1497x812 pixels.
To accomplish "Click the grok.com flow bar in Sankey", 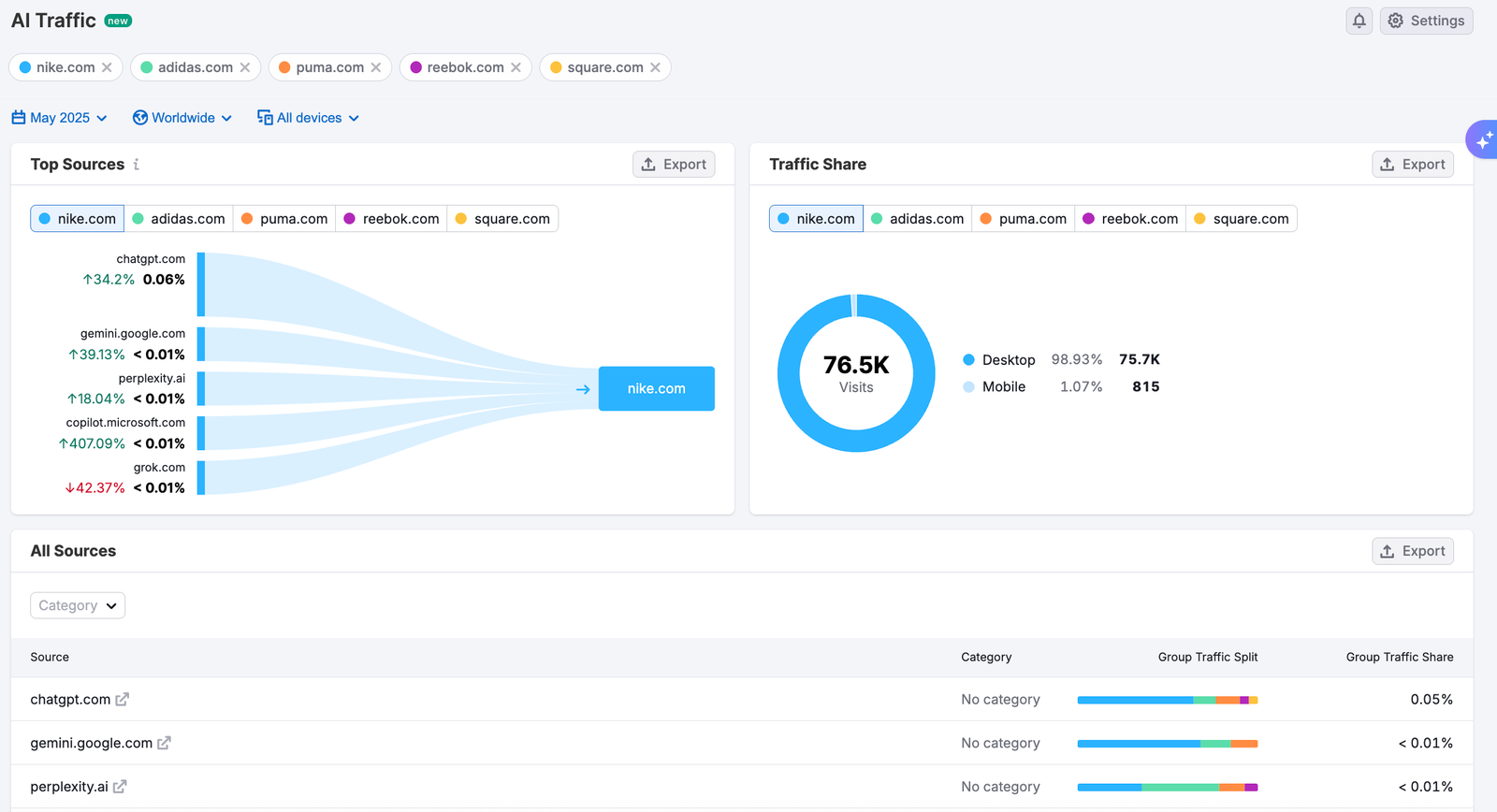I will pos(201,477).
